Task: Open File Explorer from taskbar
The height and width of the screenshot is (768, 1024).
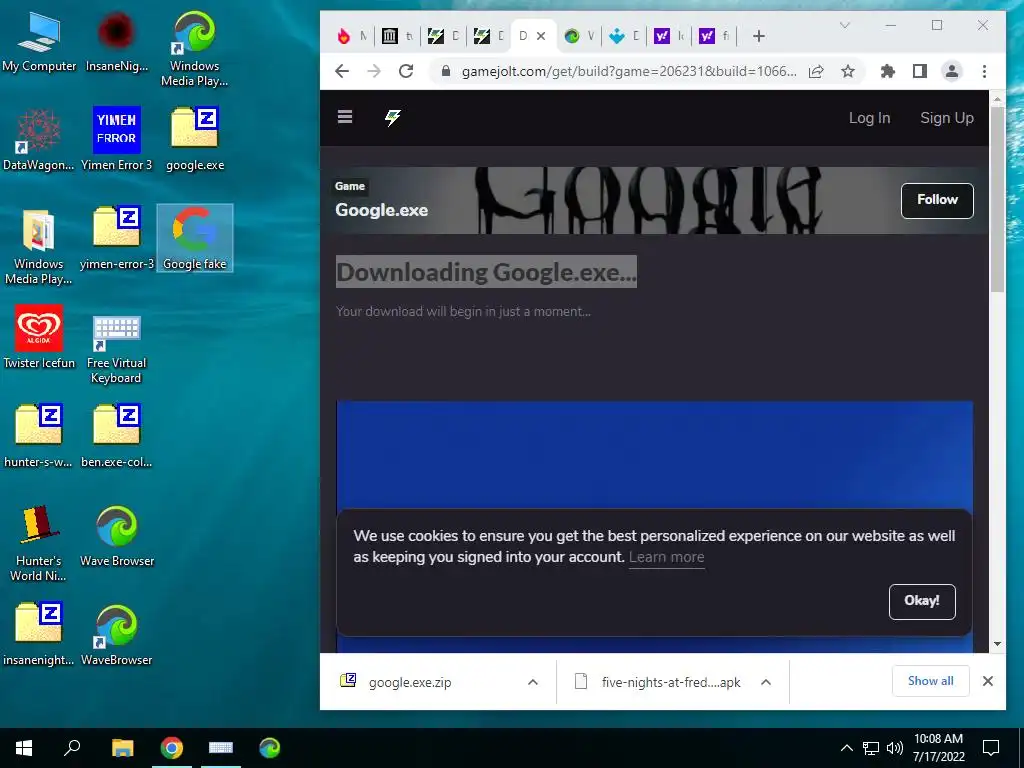Action: point(123,748)
